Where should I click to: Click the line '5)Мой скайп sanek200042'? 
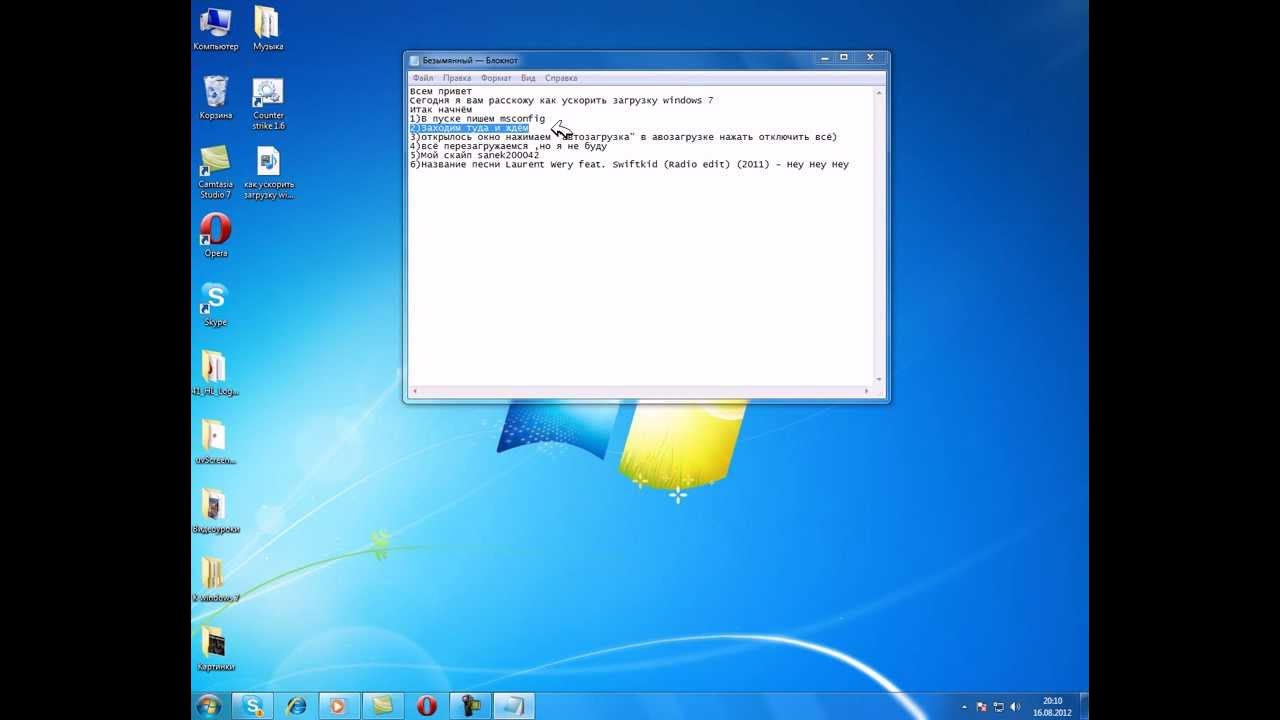click(x=475, y=155)
